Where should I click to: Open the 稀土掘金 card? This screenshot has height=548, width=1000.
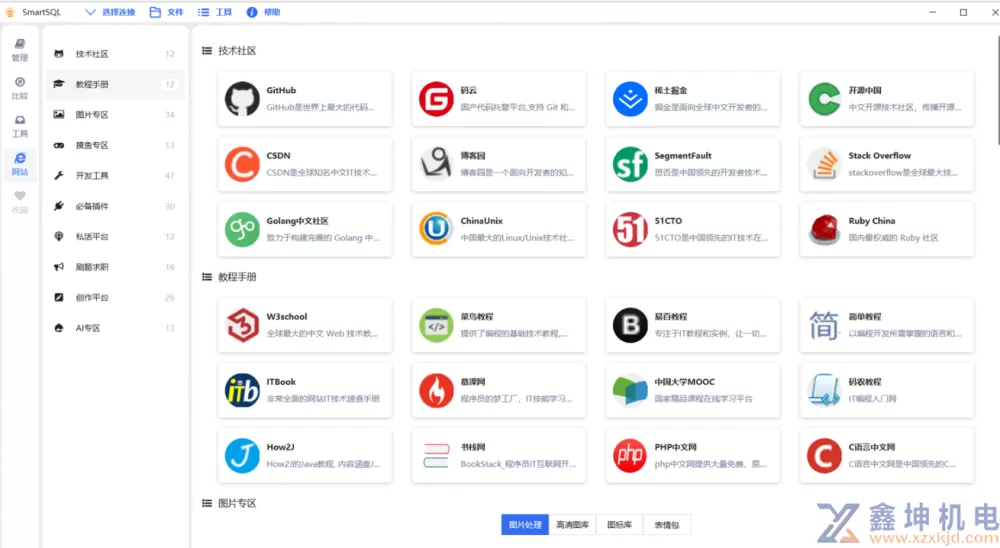(x=693, y=99)
